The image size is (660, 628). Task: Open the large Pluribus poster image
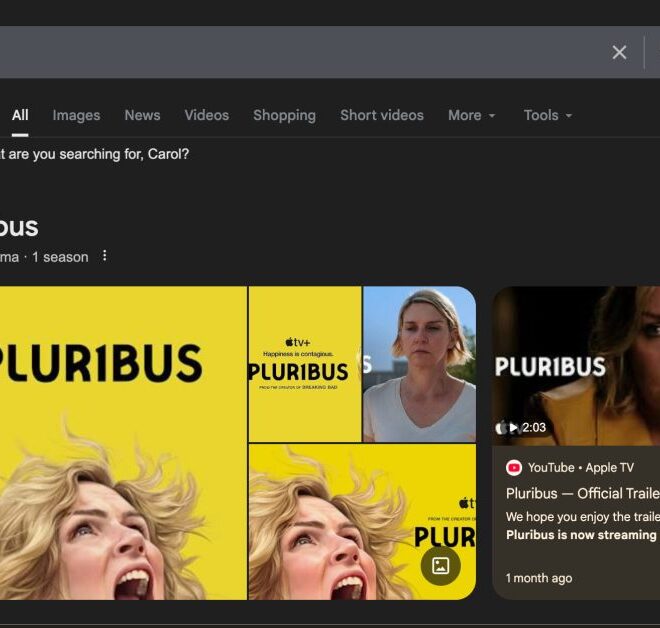pyautogui.click(x=123, y=443)
